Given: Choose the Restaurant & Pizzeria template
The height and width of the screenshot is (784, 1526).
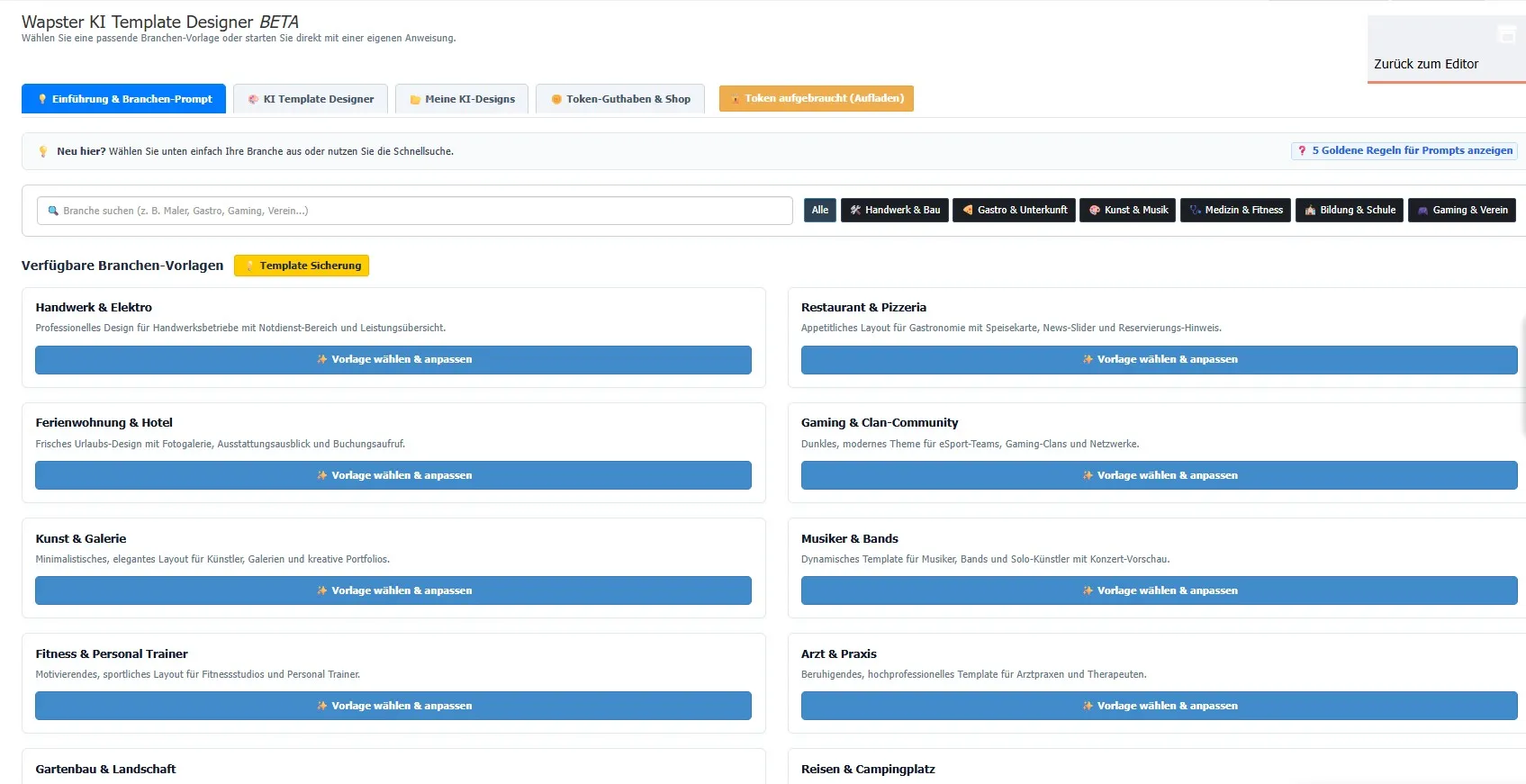Looking at the screenshot, I should (x=1160, y=359).
